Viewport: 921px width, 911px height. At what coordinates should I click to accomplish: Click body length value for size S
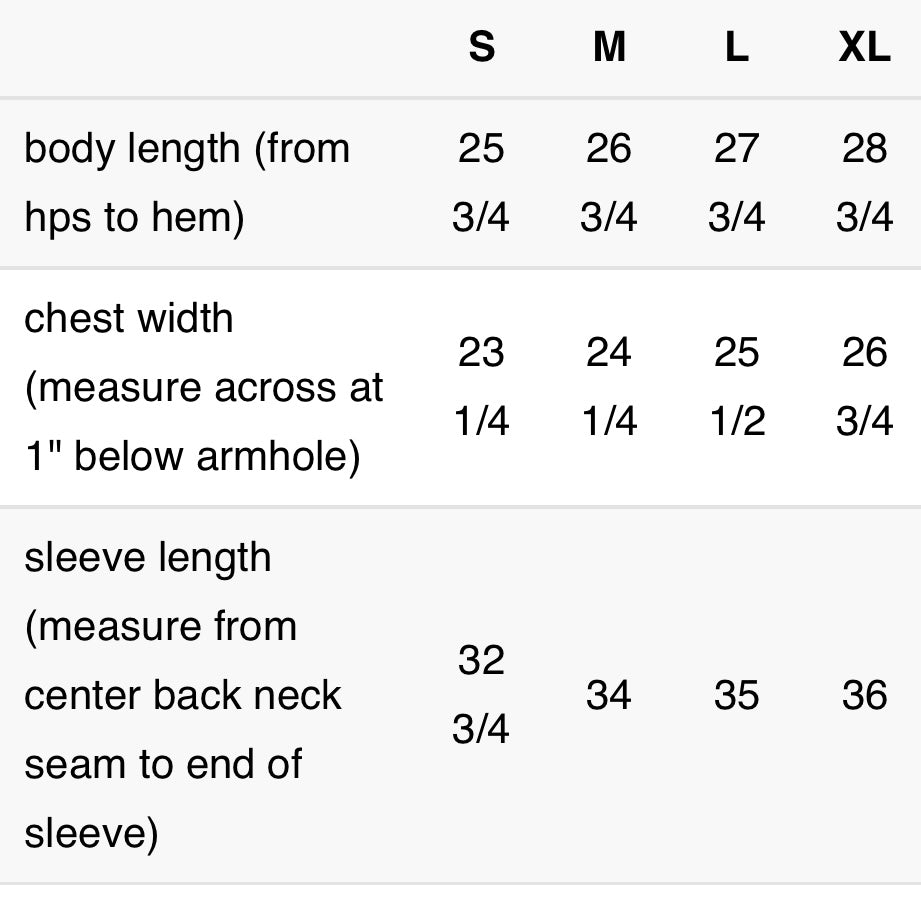click(x=481, y=183)
